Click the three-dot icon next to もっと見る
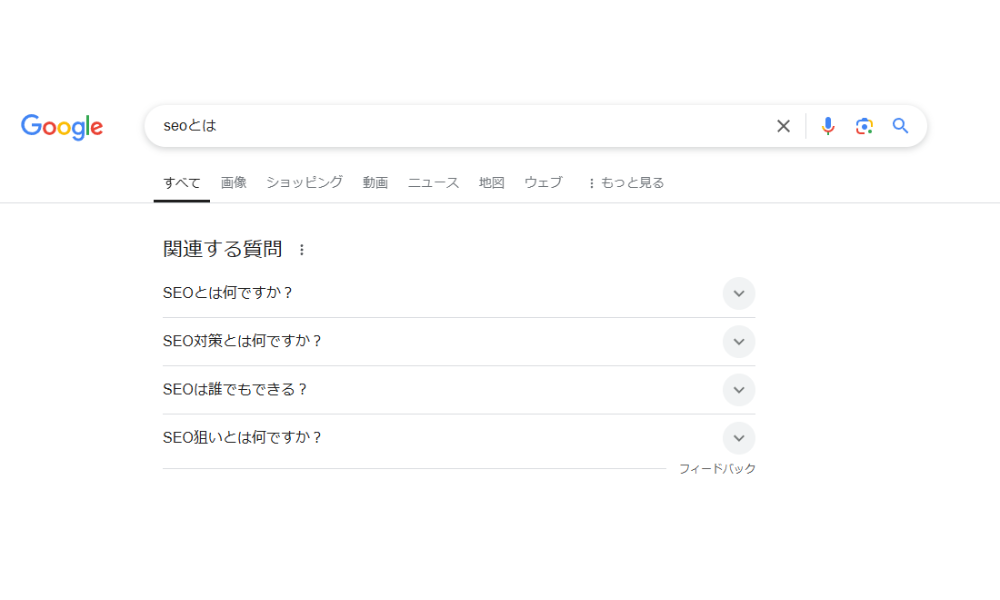 click(592, 182)
